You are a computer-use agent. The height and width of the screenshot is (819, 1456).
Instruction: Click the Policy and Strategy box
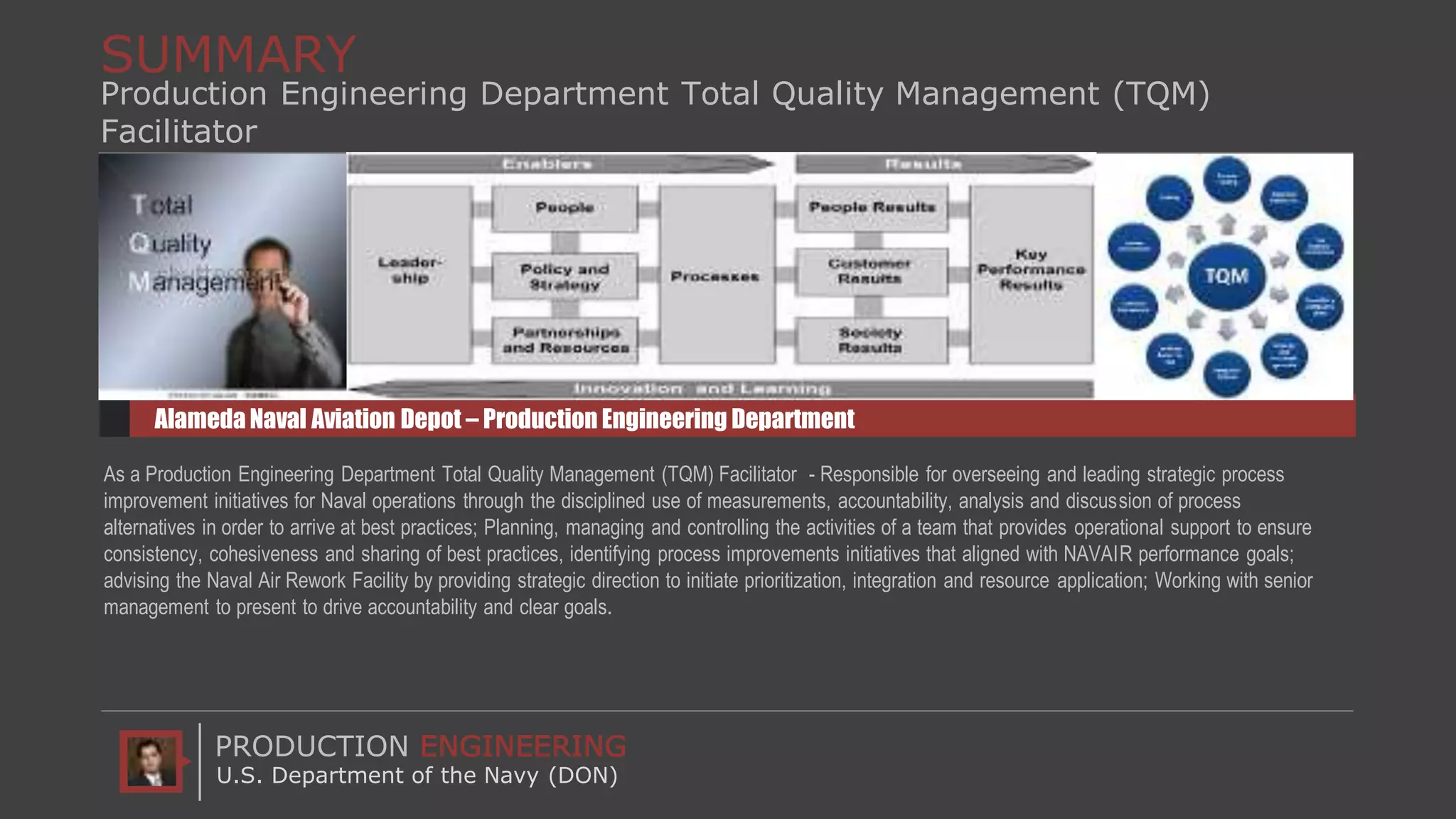tap(564, 276)
